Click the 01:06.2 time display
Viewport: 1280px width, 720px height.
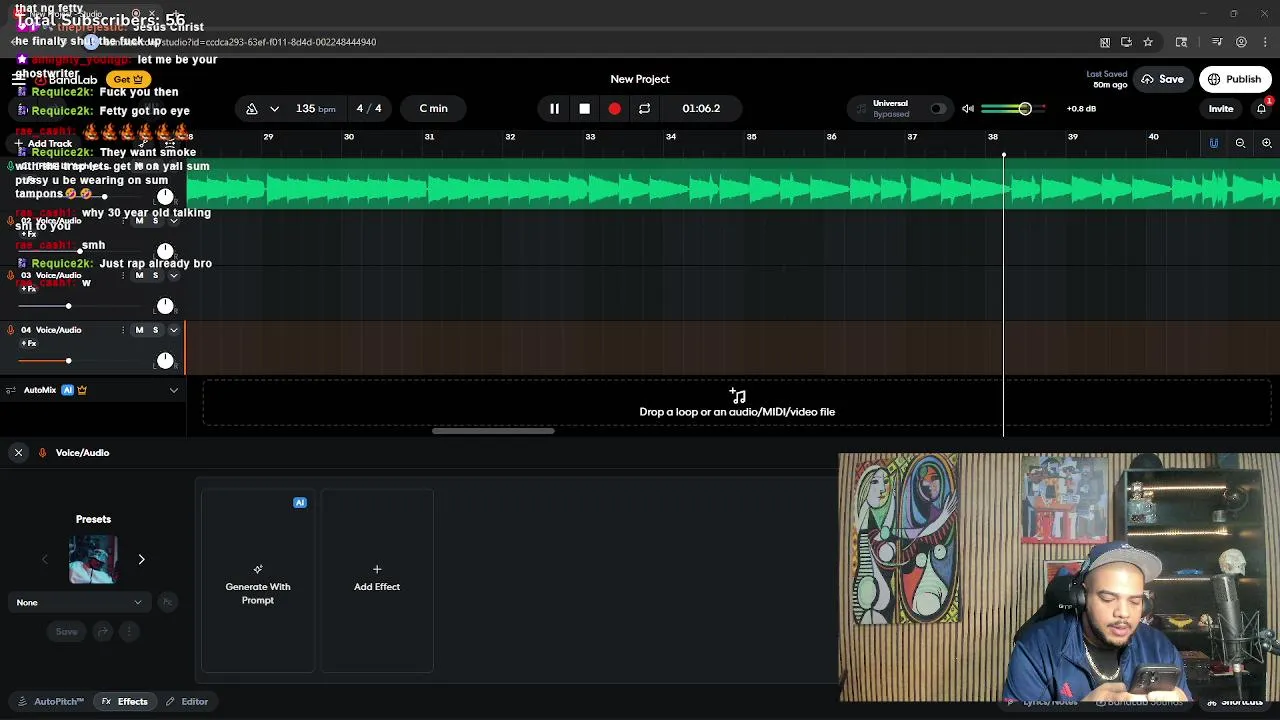701,108
